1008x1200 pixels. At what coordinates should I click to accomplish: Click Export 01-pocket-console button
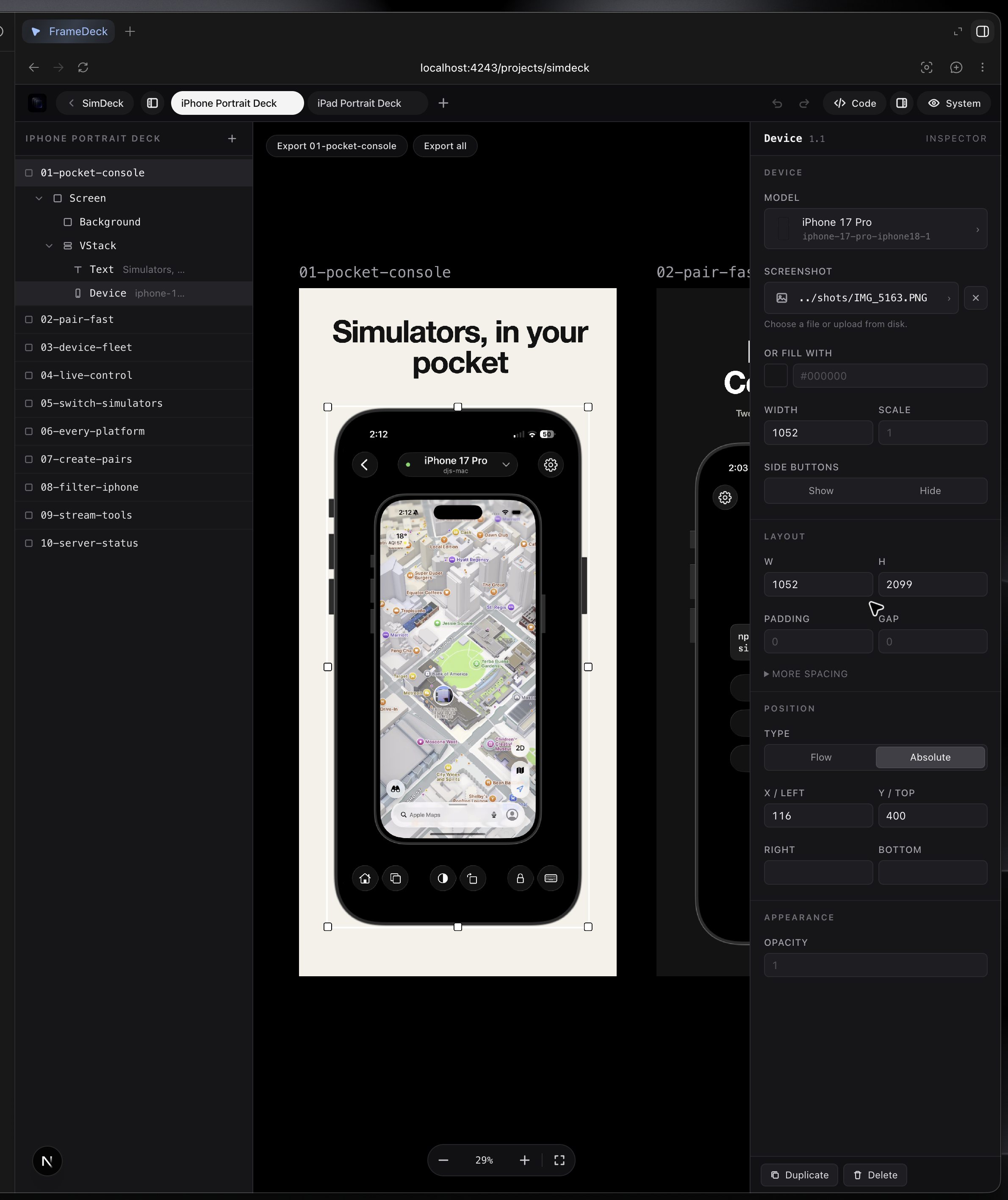pos(337,146)
